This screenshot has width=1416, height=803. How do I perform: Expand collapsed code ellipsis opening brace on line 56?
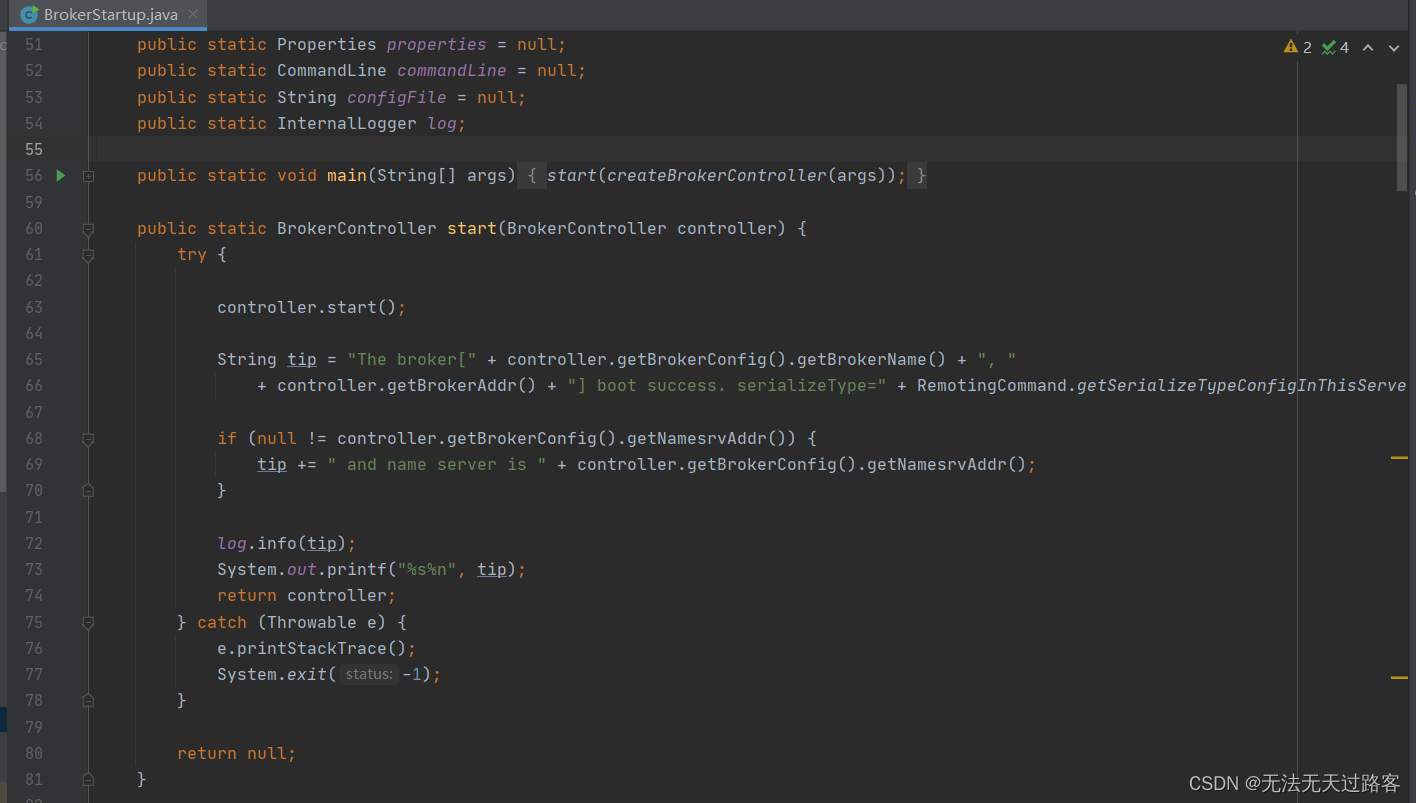(532, 176)
